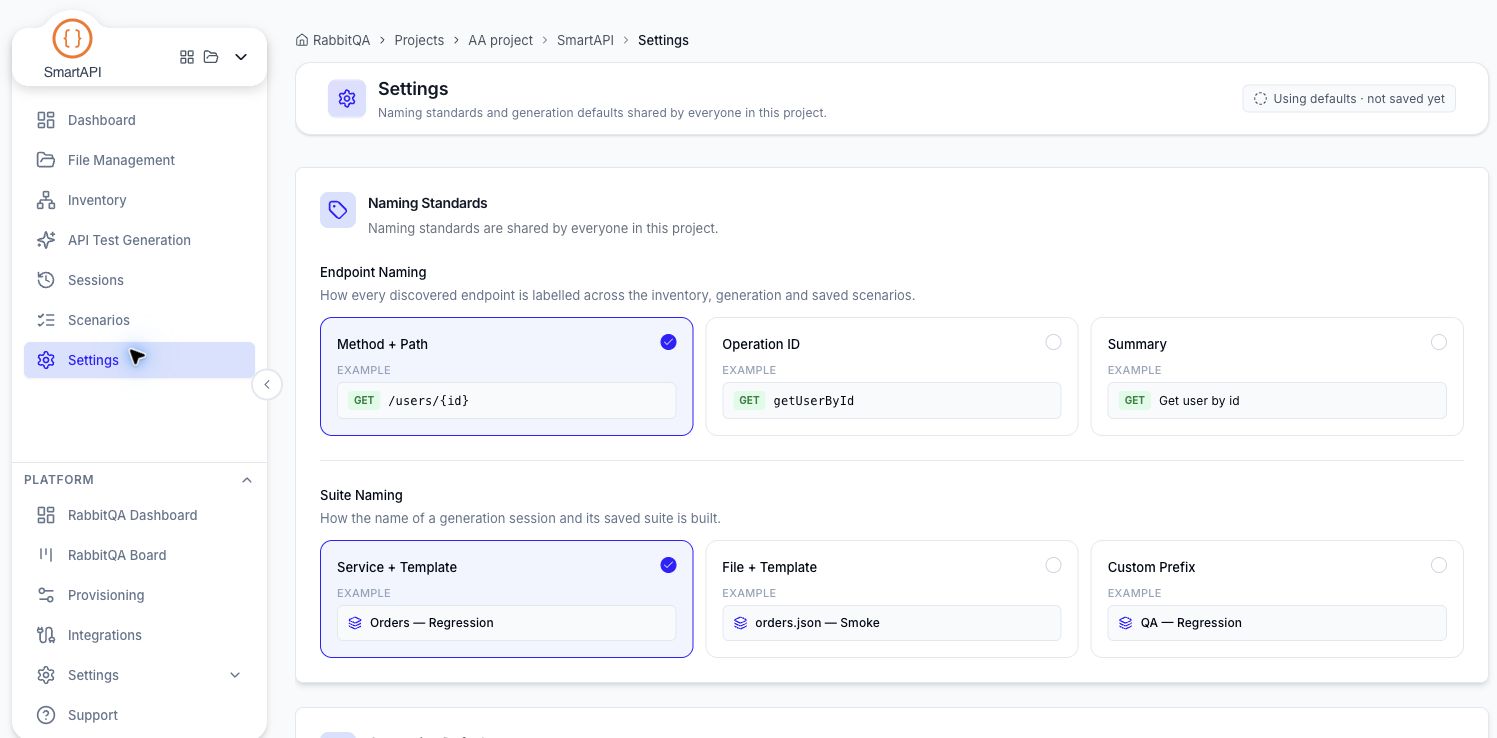Select Operation ID endpoint naming
1497x738 pixels.
(x=892, y=377)
